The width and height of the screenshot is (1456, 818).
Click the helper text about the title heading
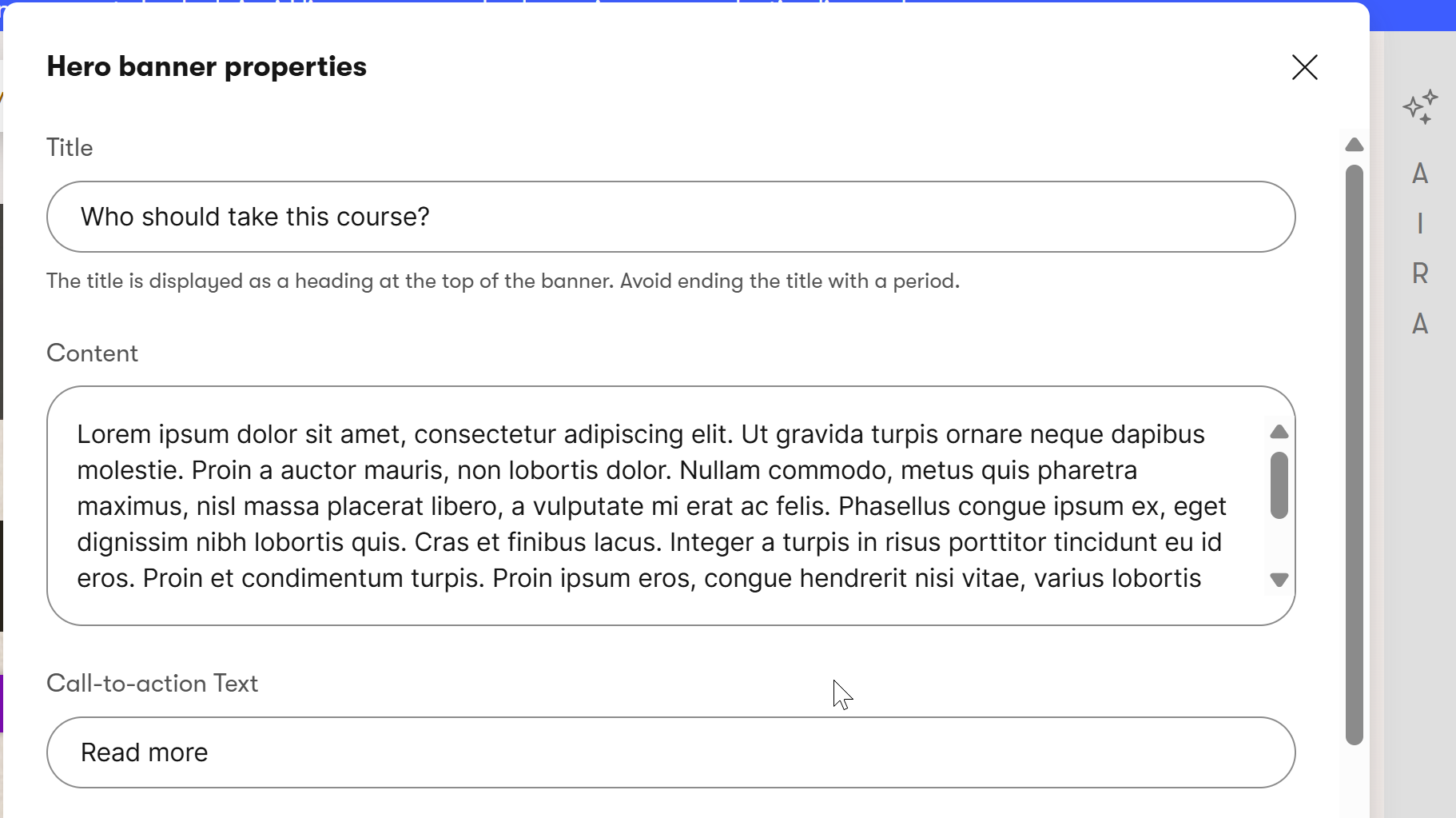(503, 281)
